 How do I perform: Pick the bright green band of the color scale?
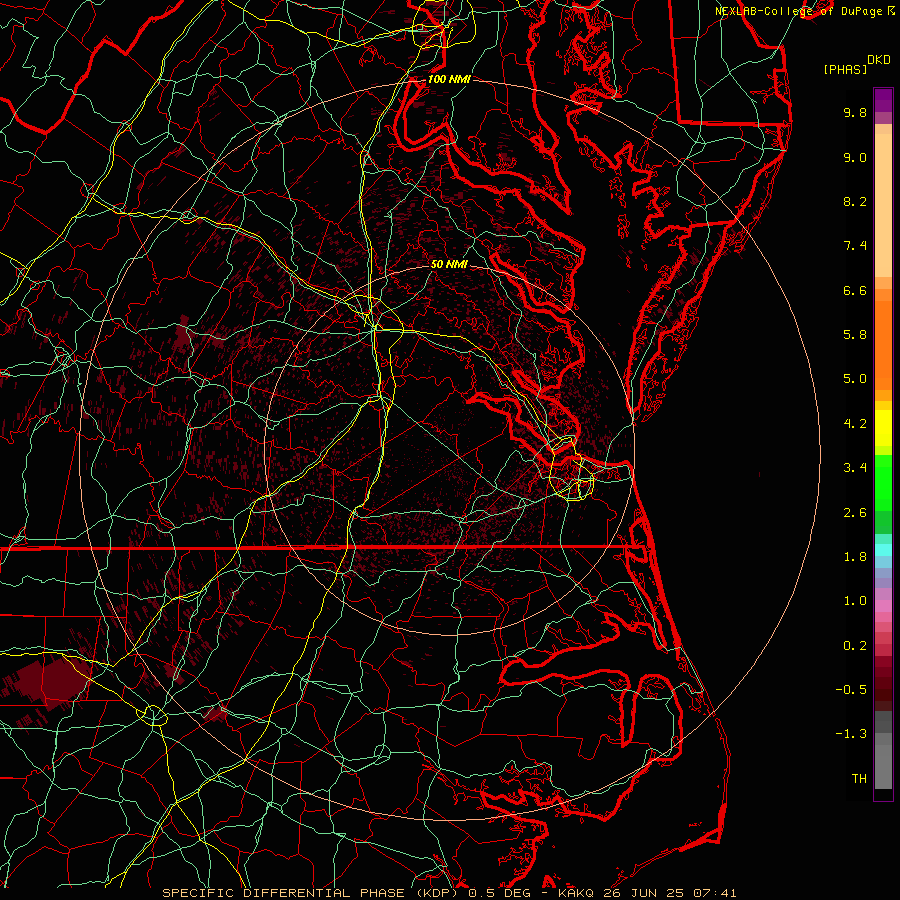tap(883, 481)
